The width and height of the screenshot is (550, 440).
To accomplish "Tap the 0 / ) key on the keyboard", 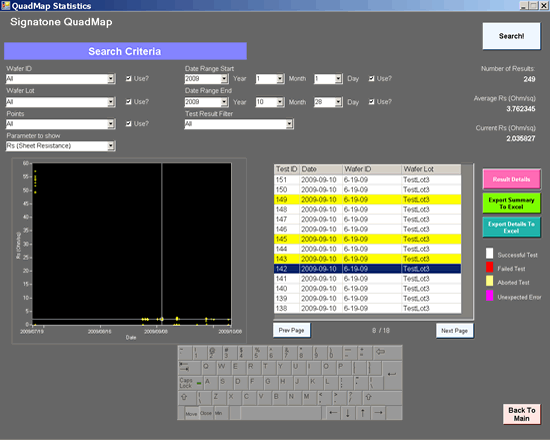I will pos(335,352).
